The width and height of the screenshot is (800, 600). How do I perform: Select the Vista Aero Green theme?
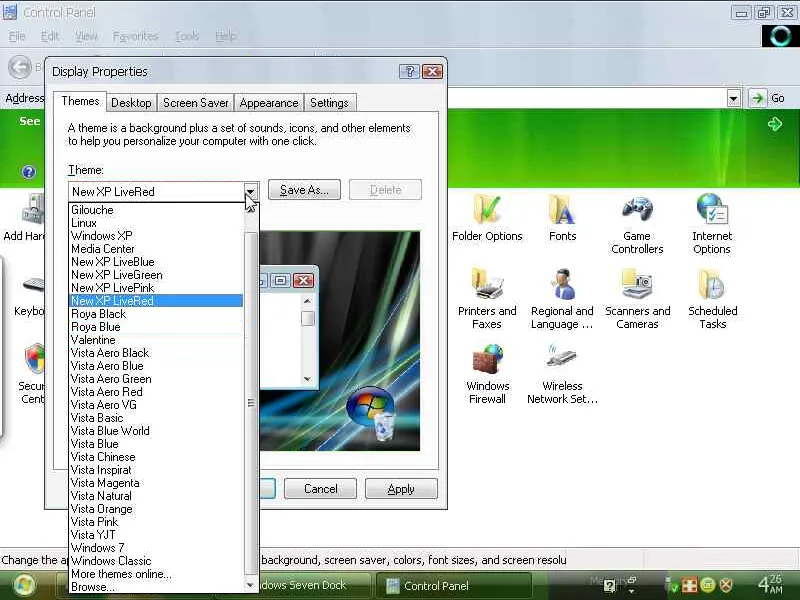pos(156,379)
